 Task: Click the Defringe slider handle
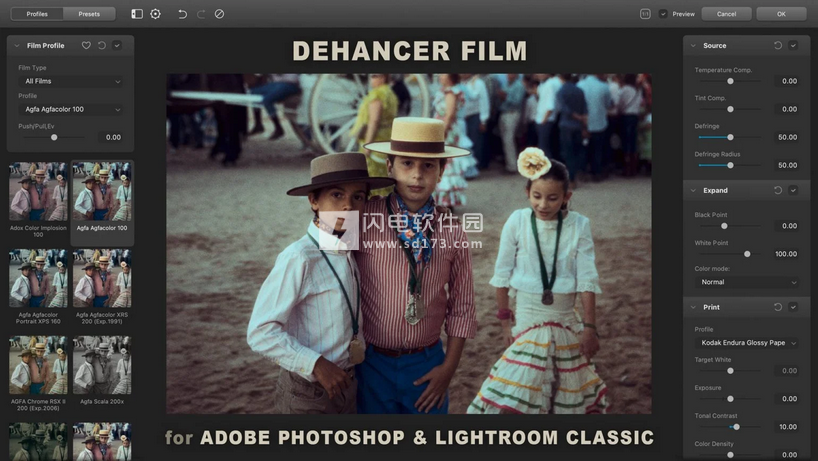(730, 137)
